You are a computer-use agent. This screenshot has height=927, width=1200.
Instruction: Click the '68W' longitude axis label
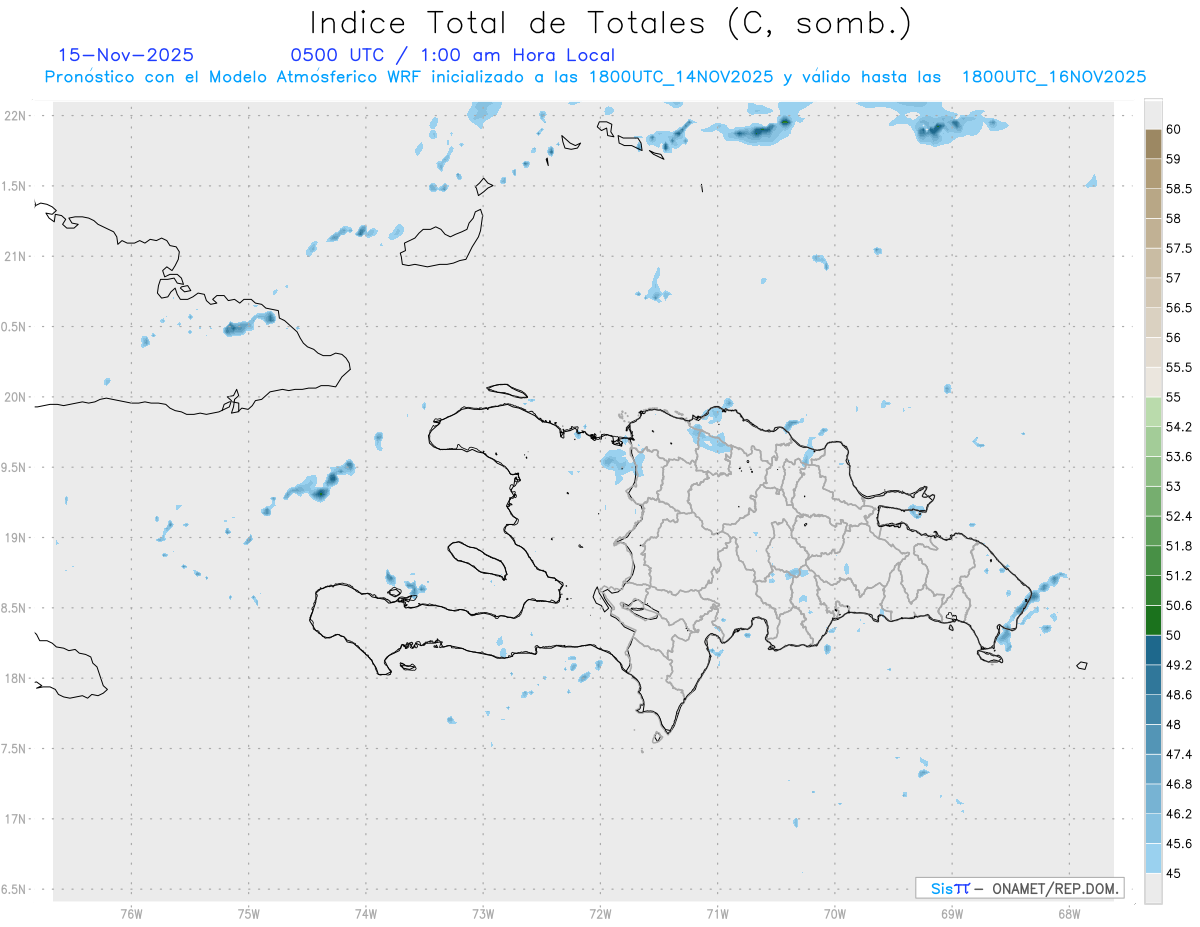[1068, 913]
